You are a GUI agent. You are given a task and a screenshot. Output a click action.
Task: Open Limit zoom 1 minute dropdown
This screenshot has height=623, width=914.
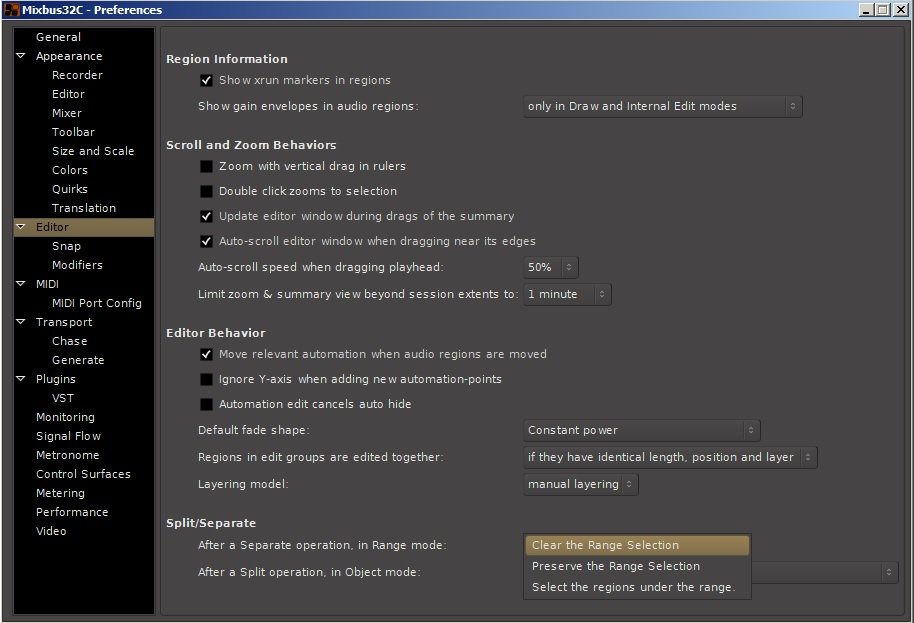[x=567, y=294]
